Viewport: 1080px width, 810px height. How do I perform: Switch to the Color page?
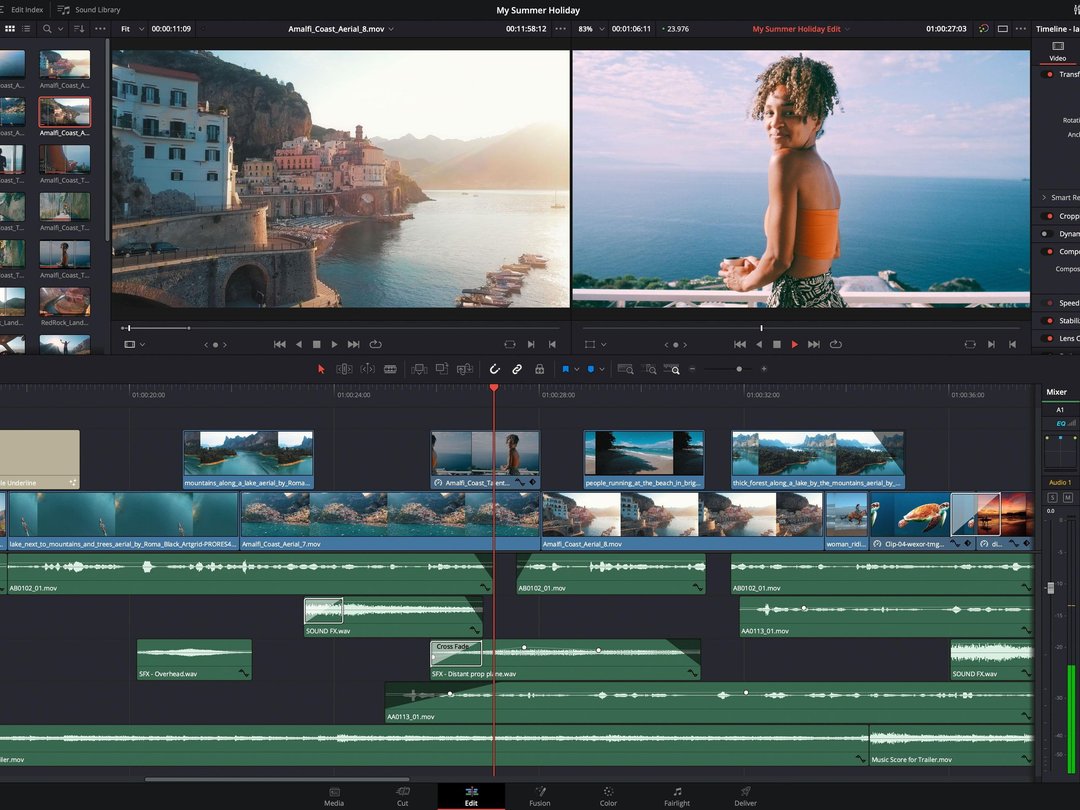[x=607, y=795]
